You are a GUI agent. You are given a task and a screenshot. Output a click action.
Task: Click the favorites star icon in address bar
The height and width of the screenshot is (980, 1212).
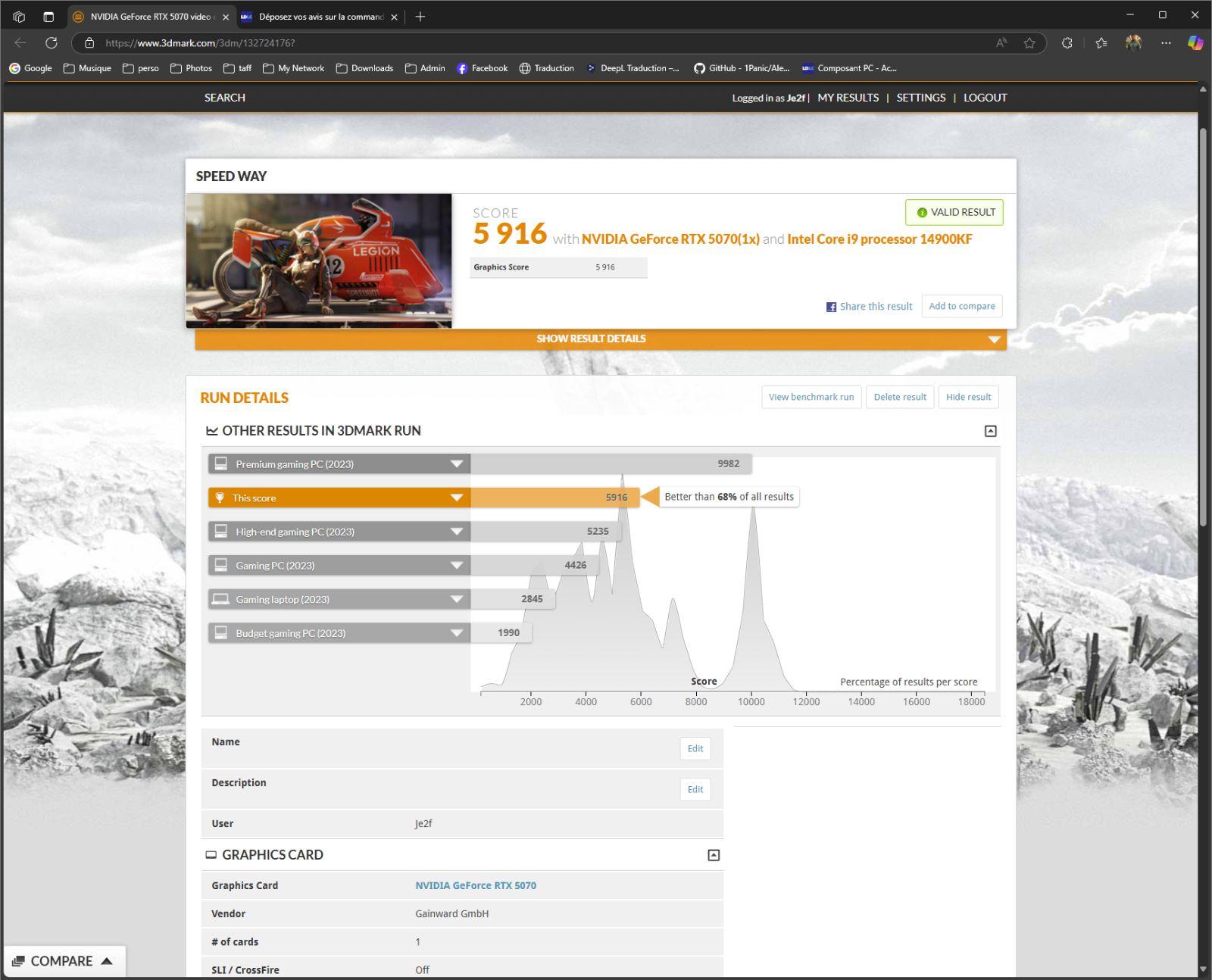coord(1029,43)
